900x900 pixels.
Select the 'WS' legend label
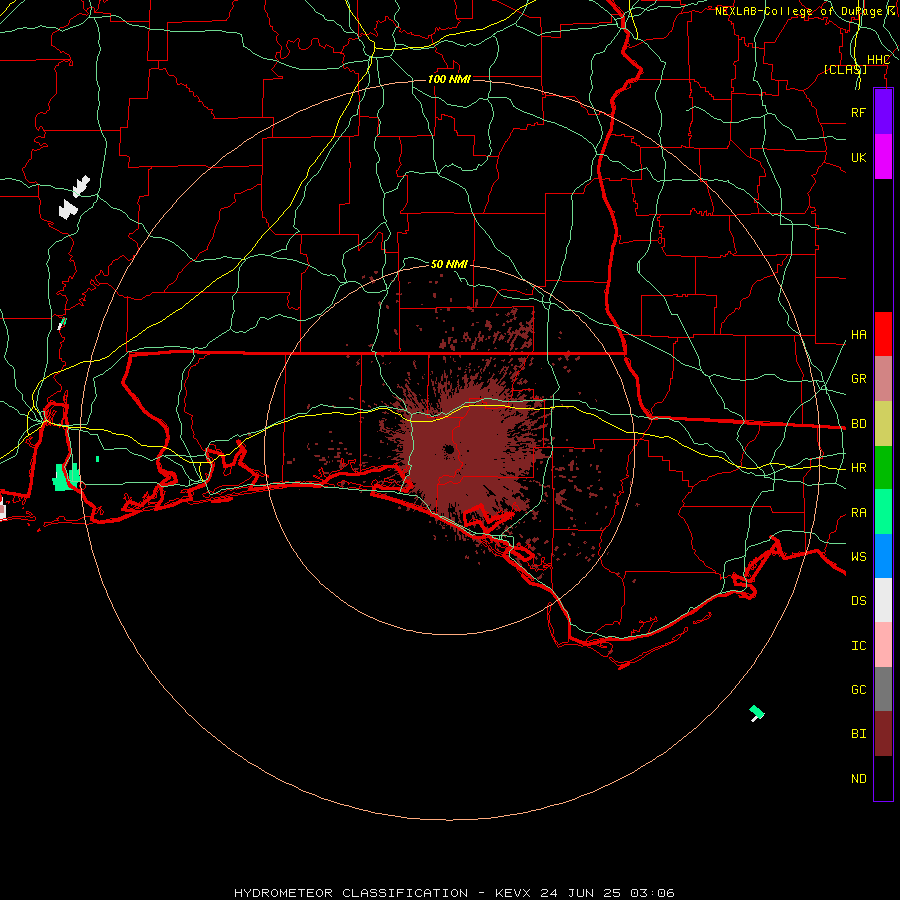pos(858,556)
